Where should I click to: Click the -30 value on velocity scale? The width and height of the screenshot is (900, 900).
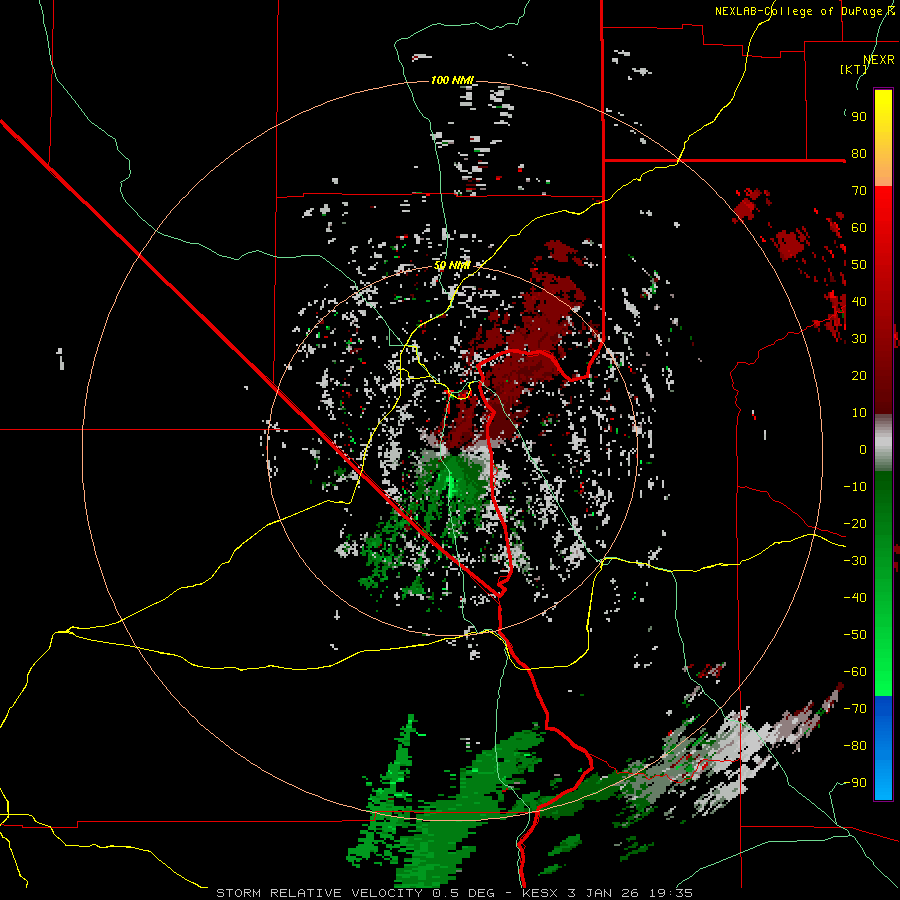point(855,561)
